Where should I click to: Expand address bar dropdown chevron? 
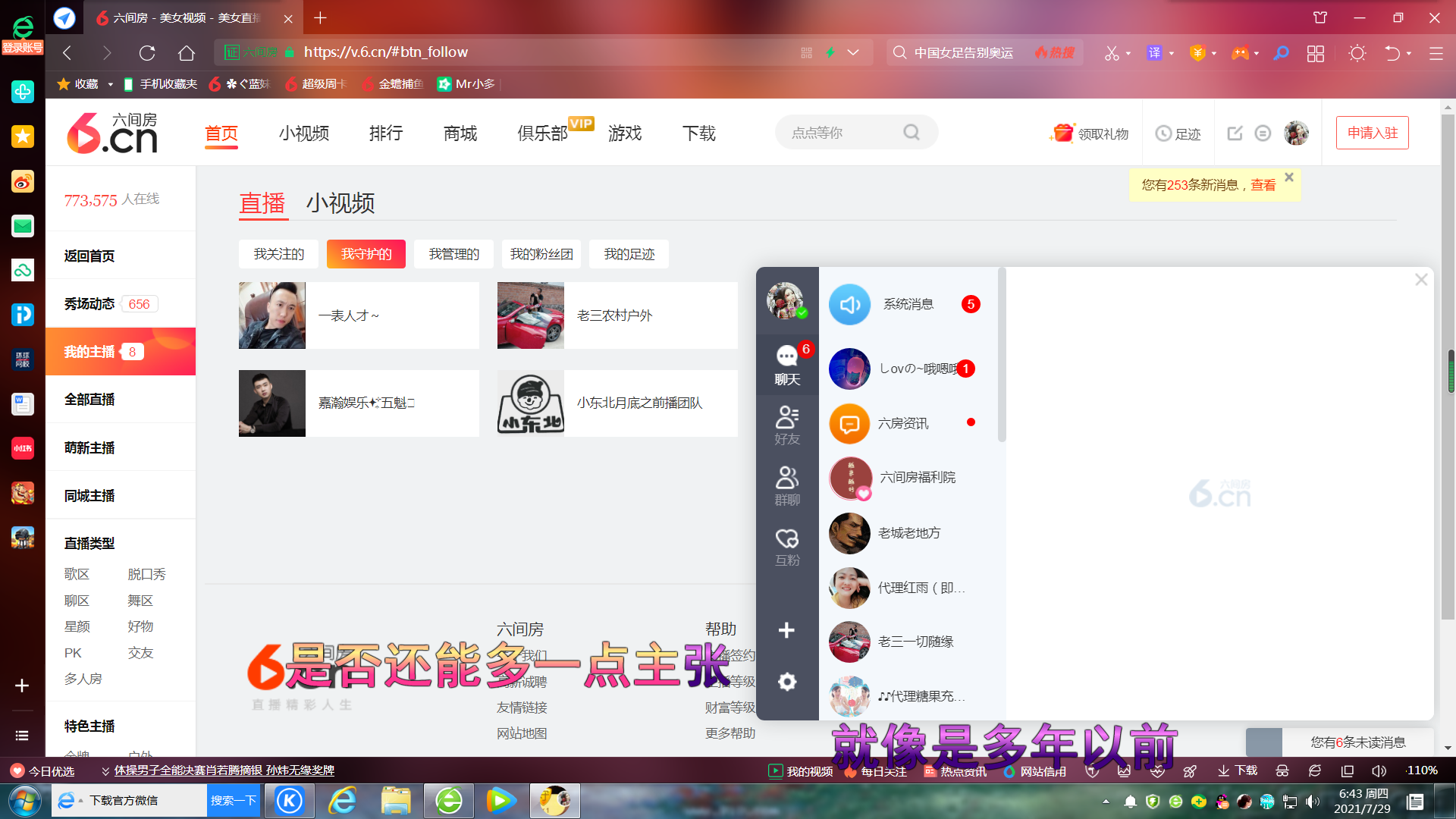click(x=853, y=52)
